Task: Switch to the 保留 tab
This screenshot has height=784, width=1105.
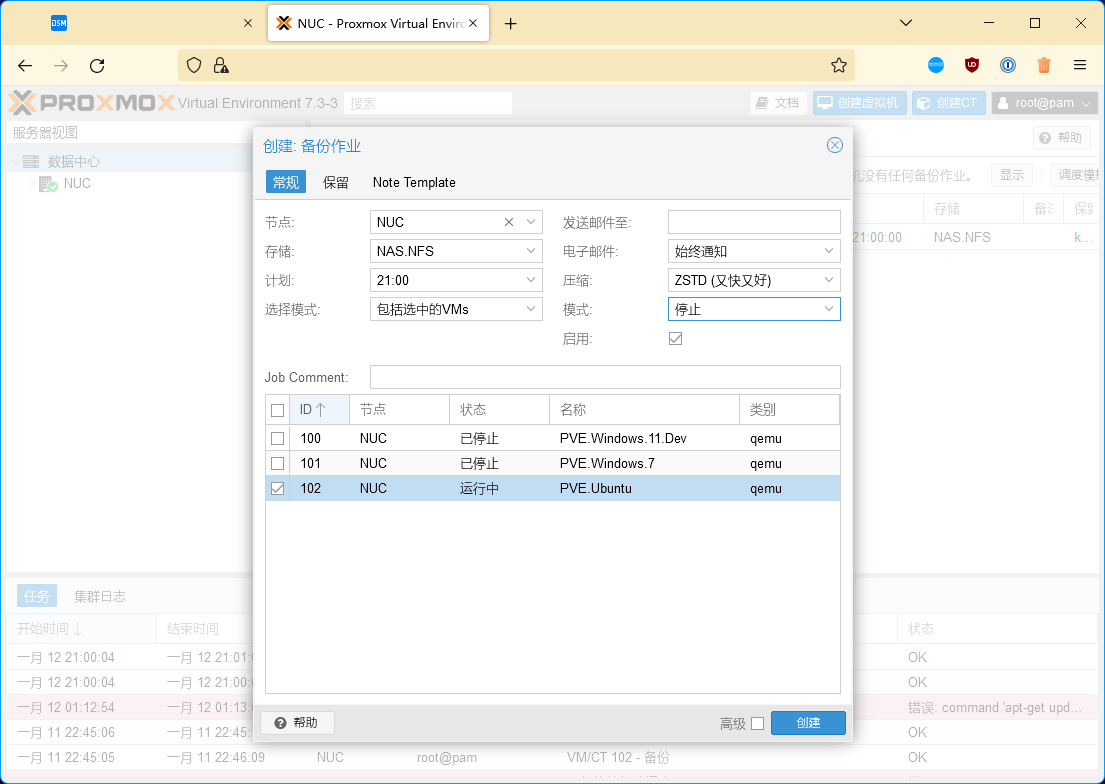Action: click(336, 182)
